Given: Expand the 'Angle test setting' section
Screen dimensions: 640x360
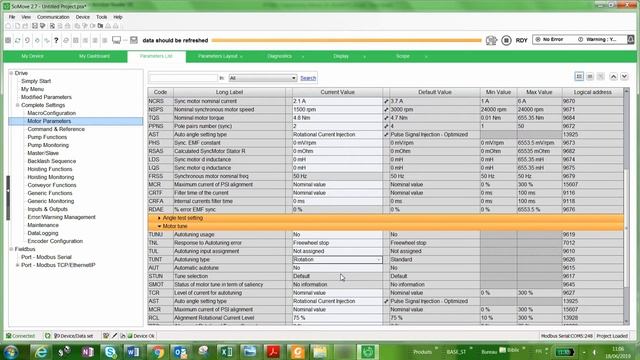Looking at the screenshot, I should 159,218.
